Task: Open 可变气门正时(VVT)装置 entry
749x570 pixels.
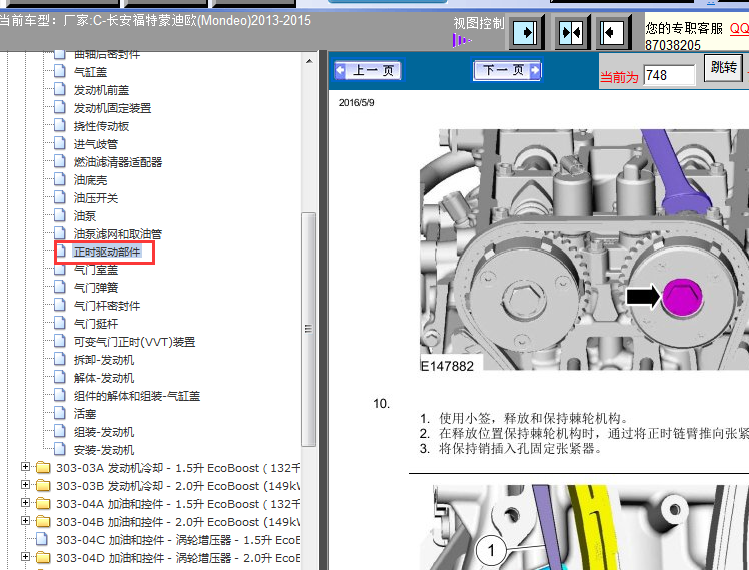Action: (134, 342)
